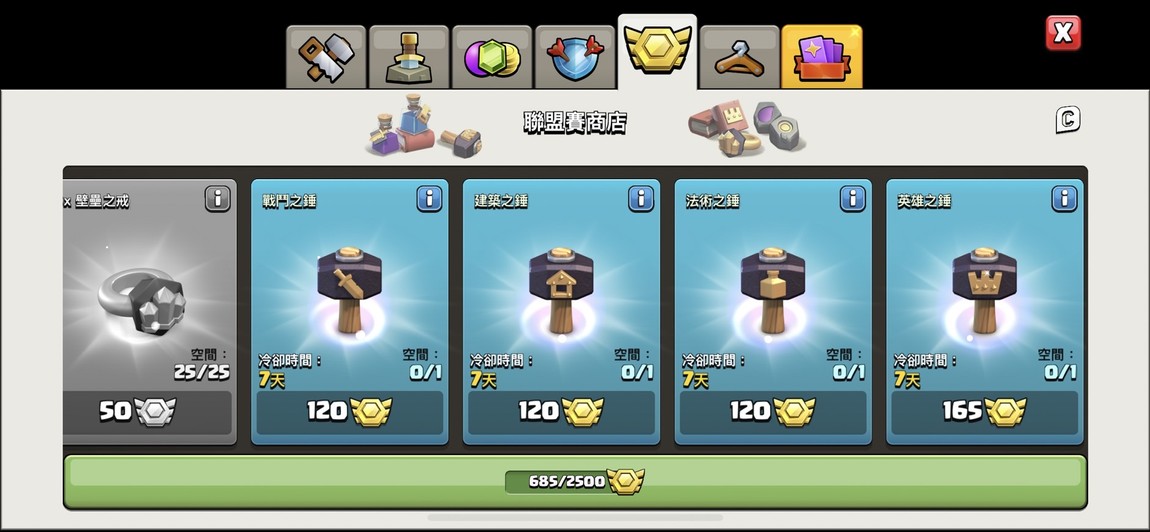Click the 50 silver medal price button
Viewport: 1150px width, 532px height.
(x=147, y=412)
